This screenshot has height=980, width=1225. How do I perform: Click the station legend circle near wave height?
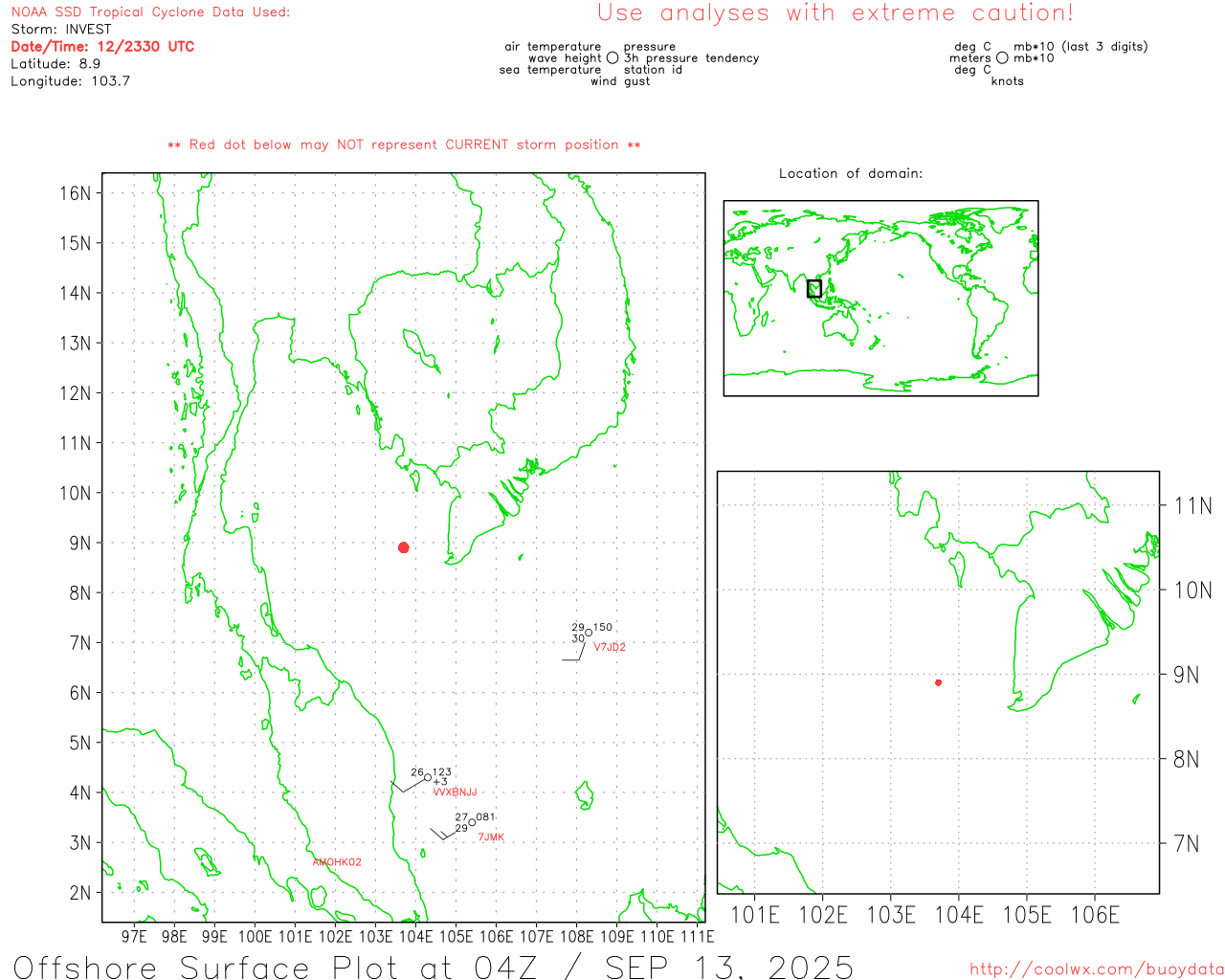[x=612, y=58]
